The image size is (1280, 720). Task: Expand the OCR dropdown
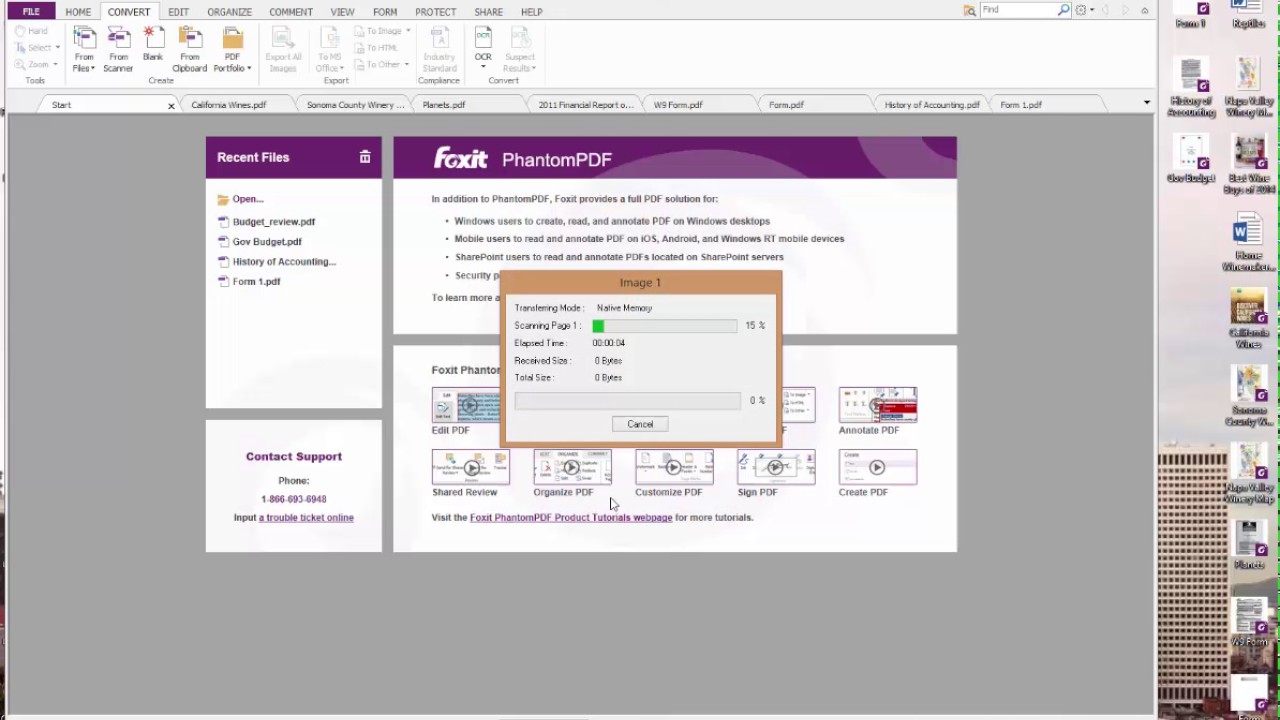[x=483, y=65]
